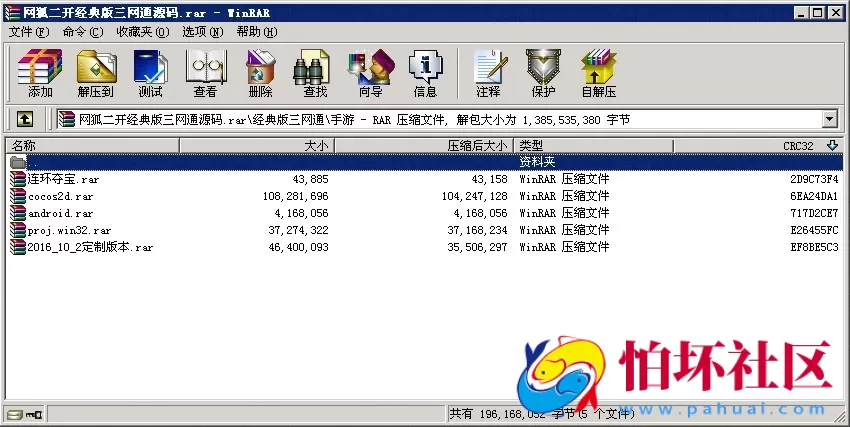Image resolution: width=850 pixels, height=427 pixels.
Task: Click the size value 43,885
Action: (311, 179)
